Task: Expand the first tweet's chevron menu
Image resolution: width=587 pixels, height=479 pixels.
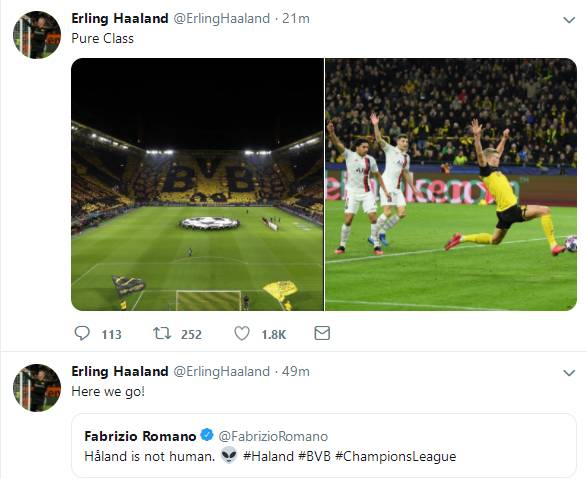Action: tap(569, 20)
